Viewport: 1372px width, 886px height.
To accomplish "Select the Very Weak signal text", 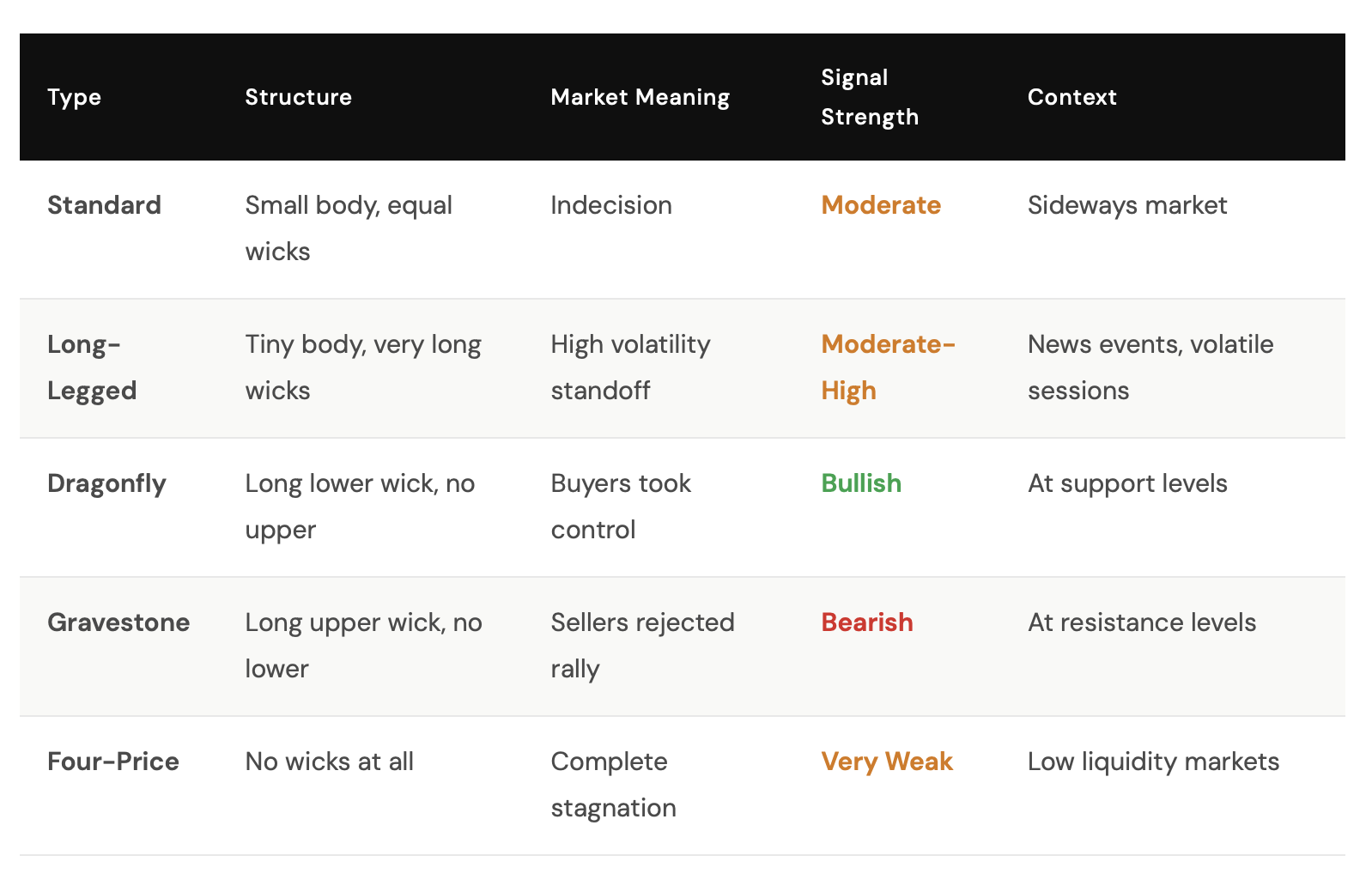I will pyautogui.click(x=887, y=762).
